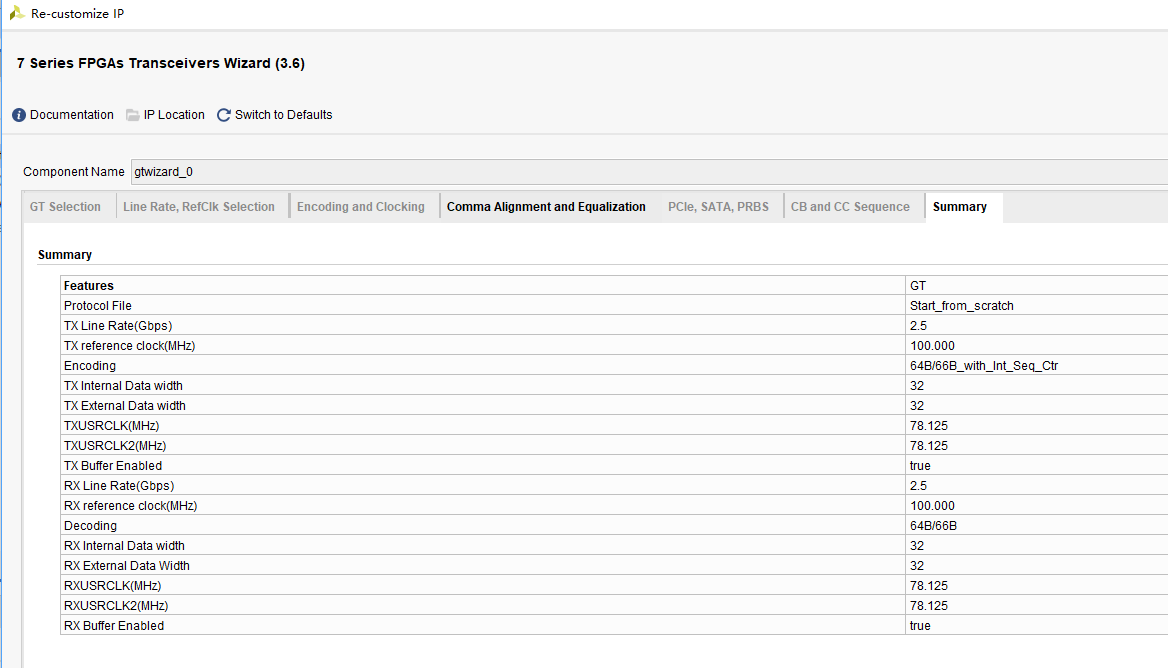Click the RXUSRCLK(MHz) row label

point(112,586)
